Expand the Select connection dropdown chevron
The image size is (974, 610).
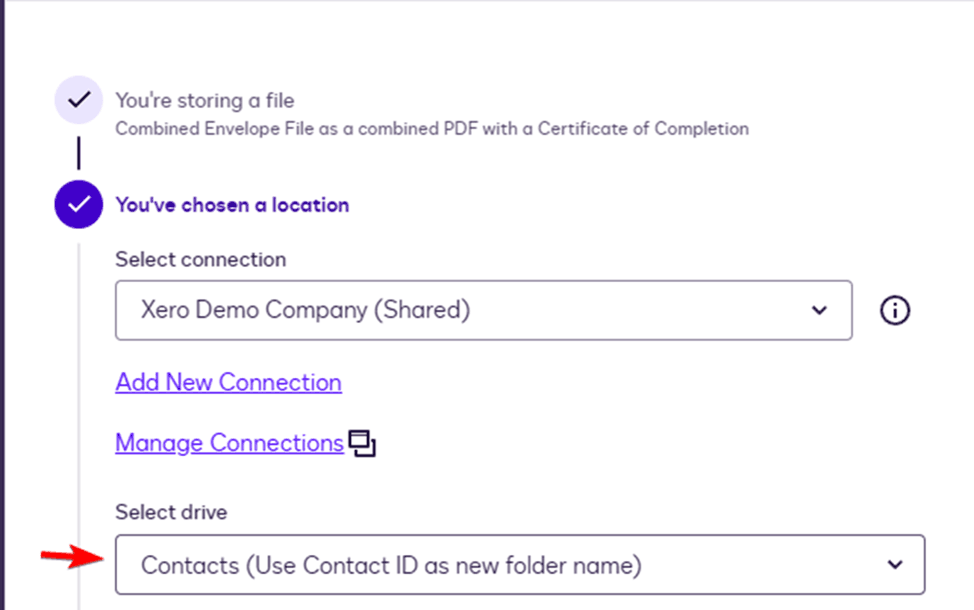click(819, 310)
